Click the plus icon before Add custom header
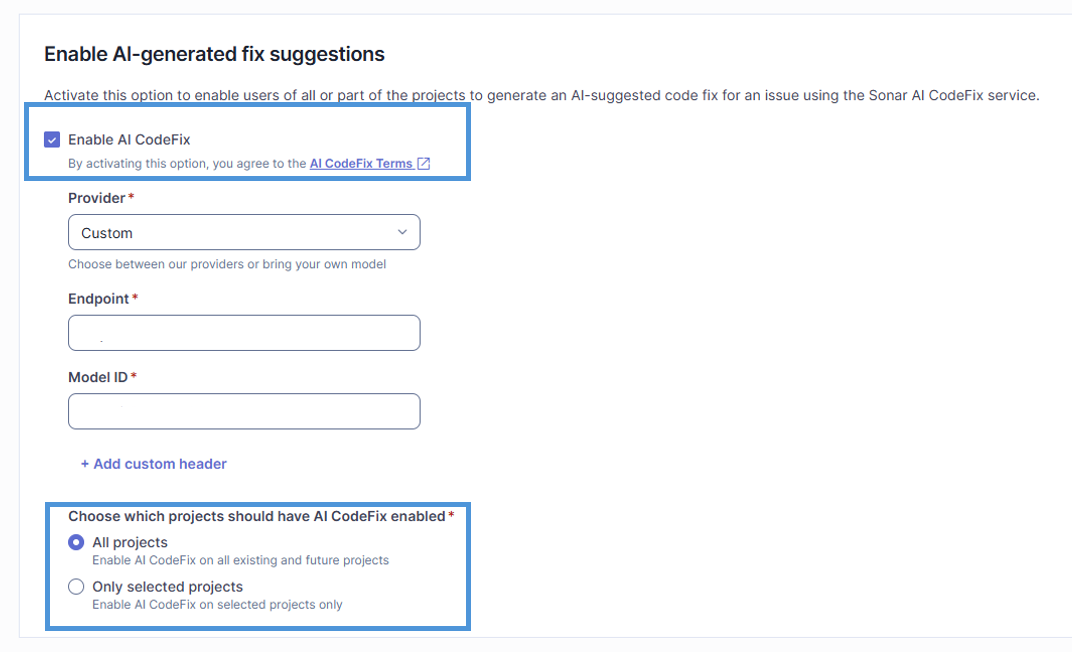The height and width of the screenshot is (670, 1072). click(85, 464)
